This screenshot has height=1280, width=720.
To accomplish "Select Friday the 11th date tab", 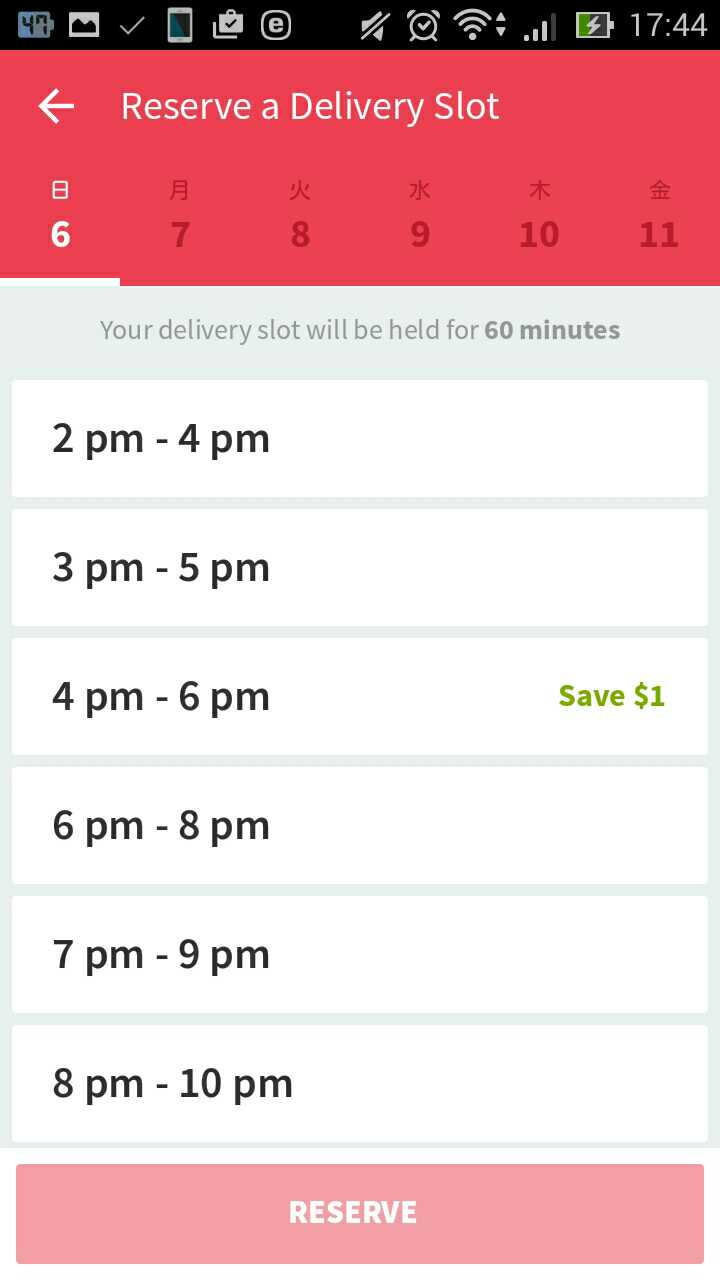I will tap(659, 217).
